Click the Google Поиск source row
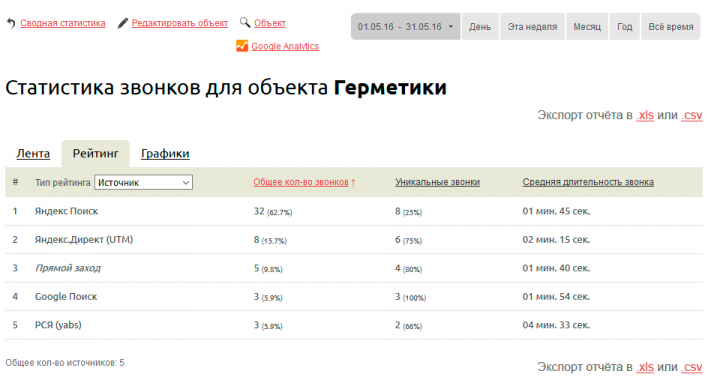This screenshot has width=720, height=380. tap(354, 296)
